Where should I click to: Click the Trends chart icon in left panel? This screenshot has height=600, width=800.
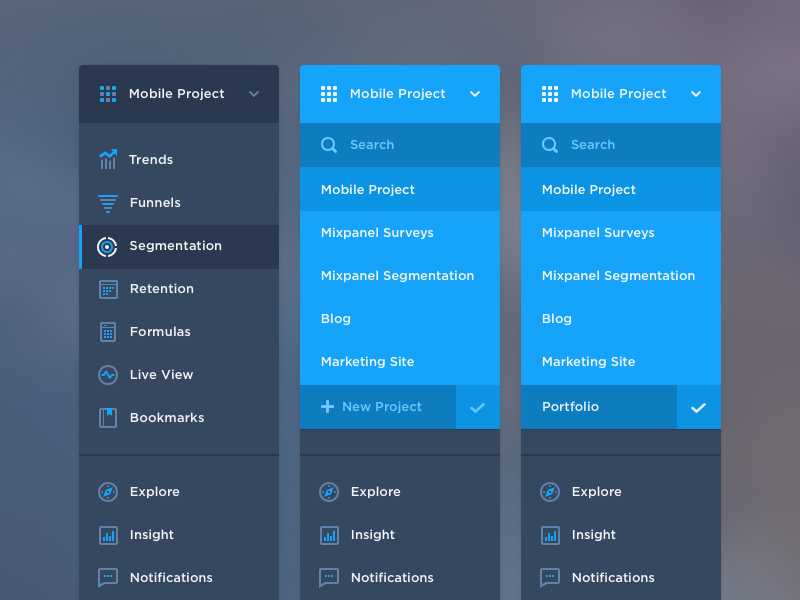[108, 159]
